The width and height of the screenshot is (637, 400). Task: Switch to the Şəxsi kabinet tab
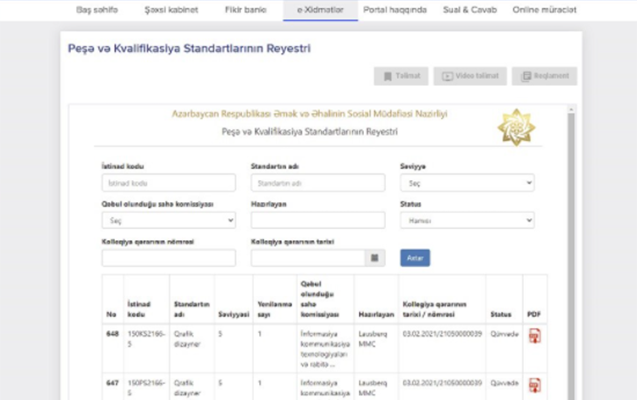click(170, 9)
